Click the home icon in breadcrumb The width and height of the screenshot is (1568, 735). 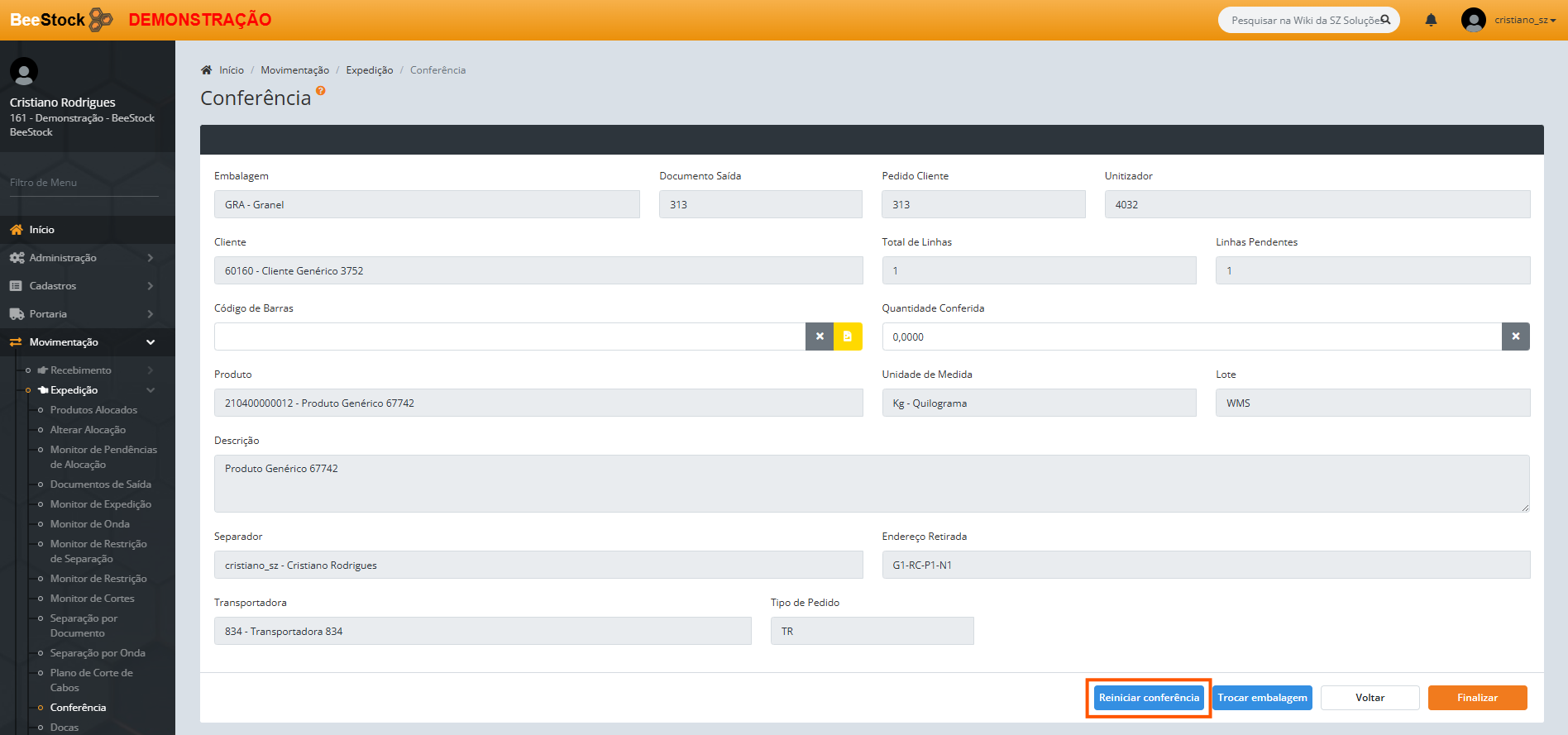(x=207, y=70)
